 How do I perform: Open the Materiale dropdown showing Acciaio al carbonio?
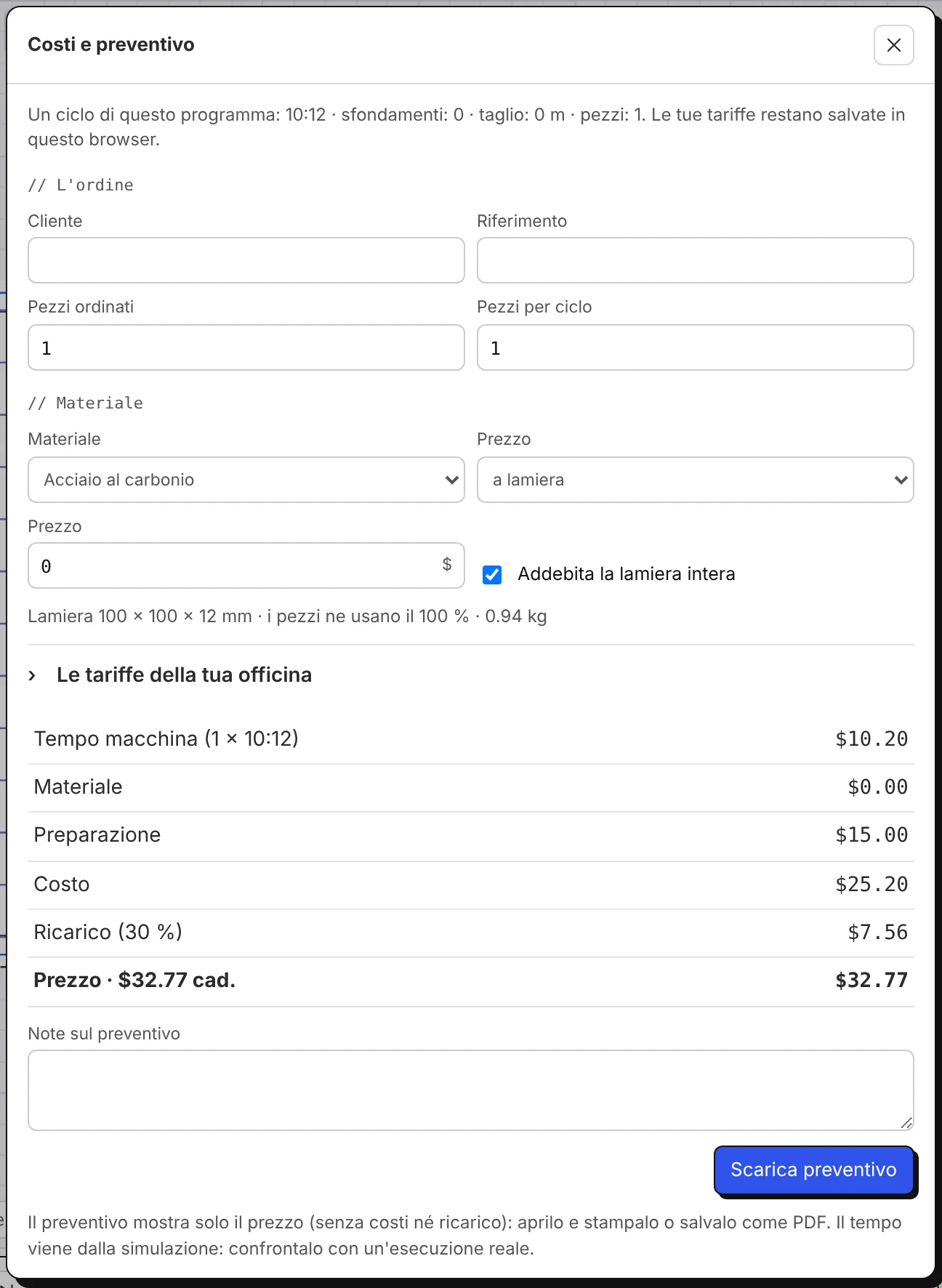point(246,480)
